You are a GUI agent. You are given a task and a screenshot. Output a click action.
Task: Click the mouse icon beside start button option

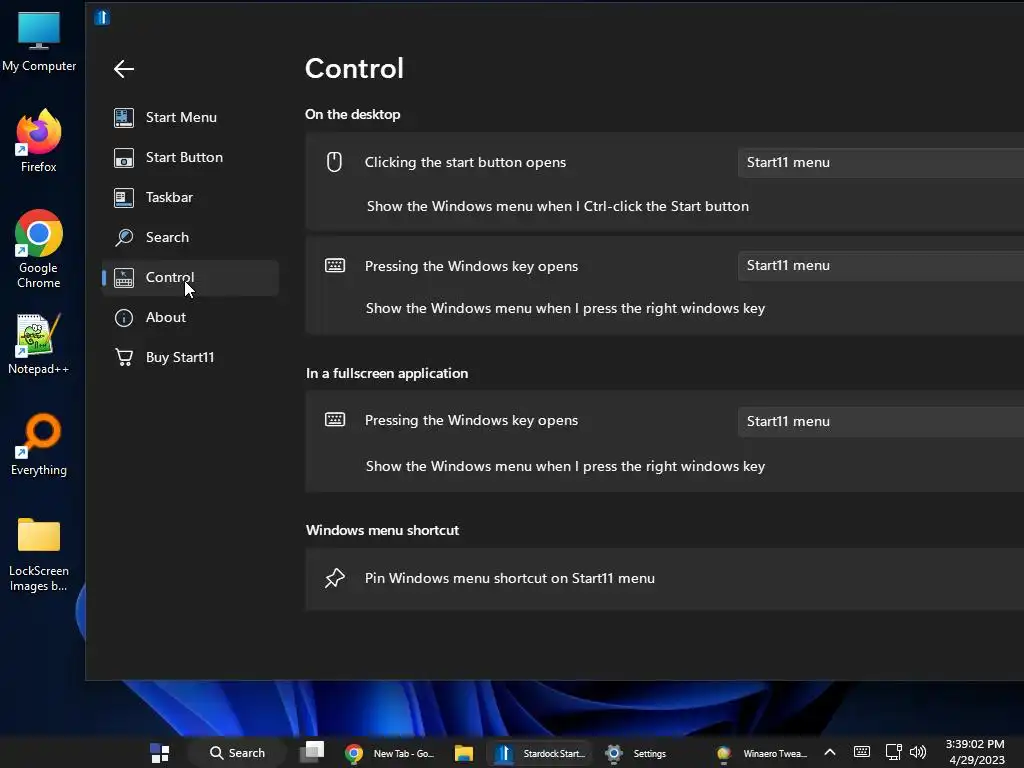334,162
